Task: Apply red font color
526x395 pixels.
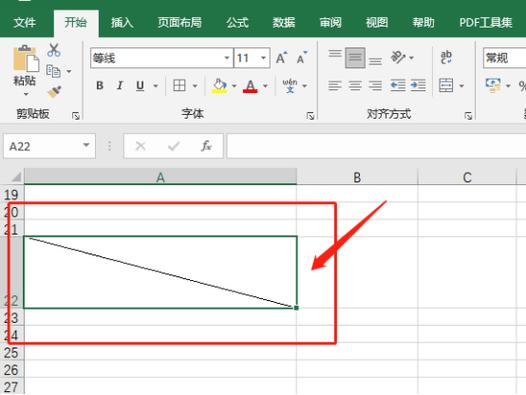Action: (x=250, y=86)
